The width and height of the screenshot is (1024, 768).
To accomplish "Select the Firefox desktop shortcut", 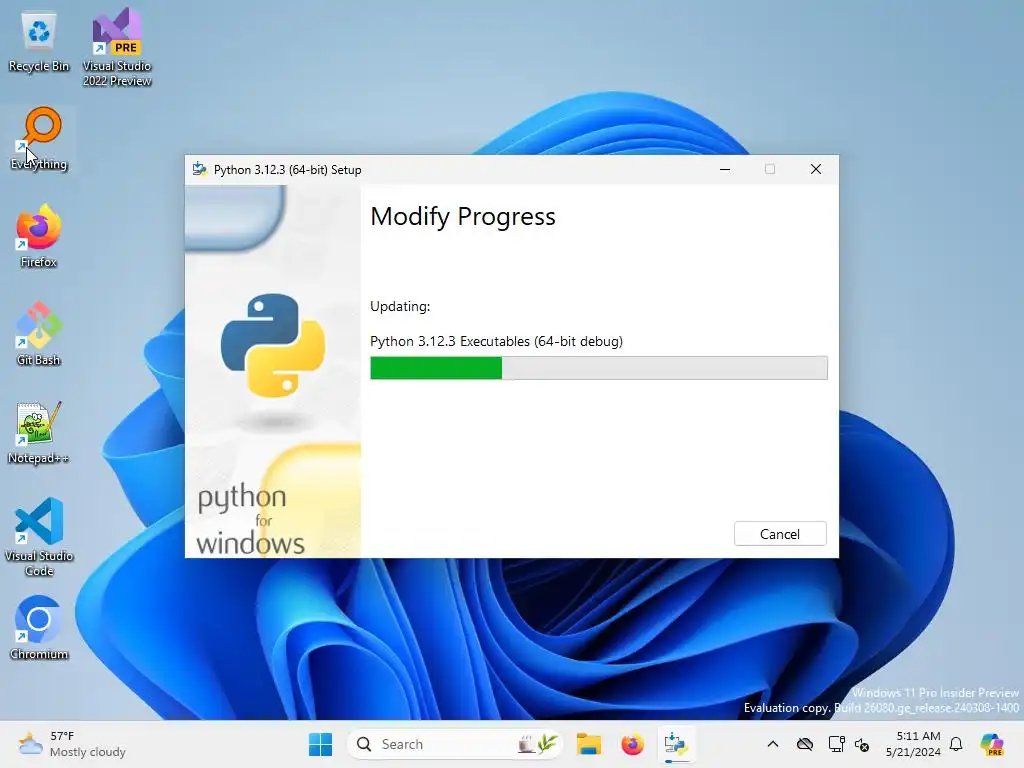I will 39,236.
